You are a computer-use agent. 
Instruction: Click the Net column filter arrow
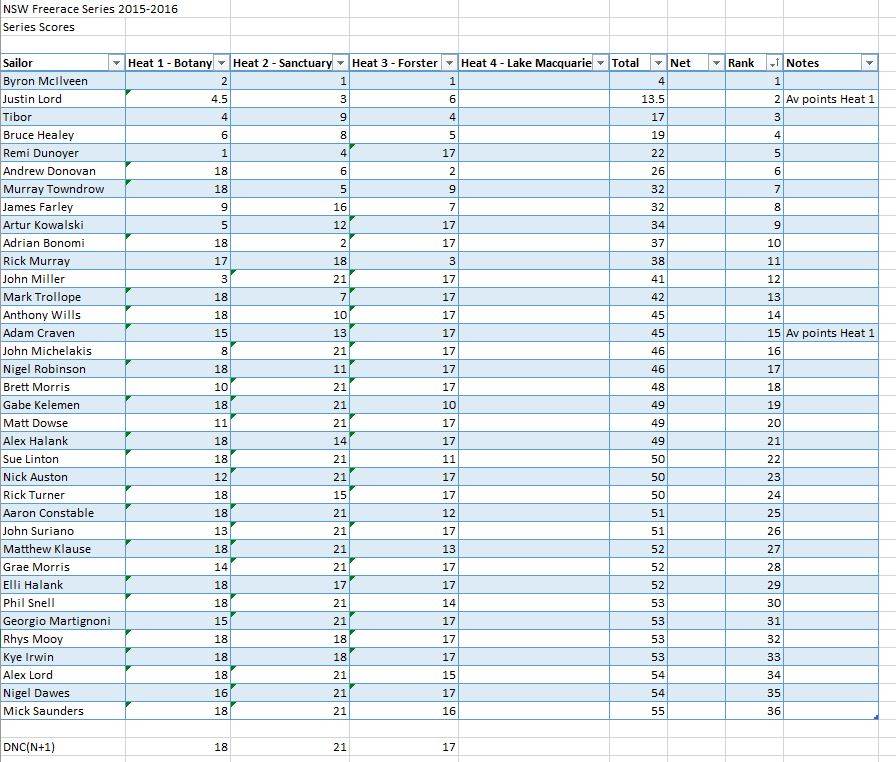[715, 63]
